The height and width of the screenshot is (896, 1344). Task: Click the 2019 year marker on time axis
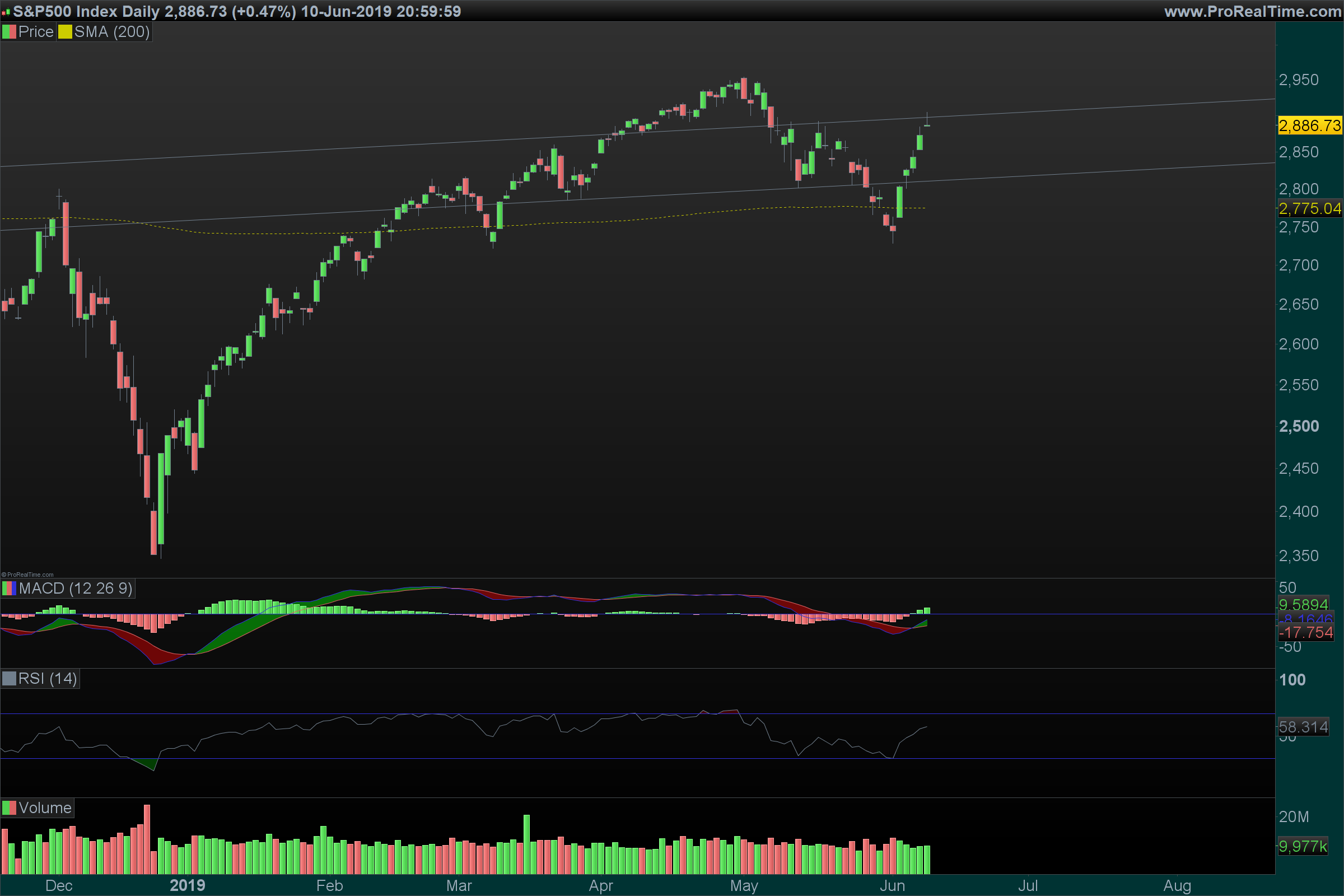pos(188,886)
